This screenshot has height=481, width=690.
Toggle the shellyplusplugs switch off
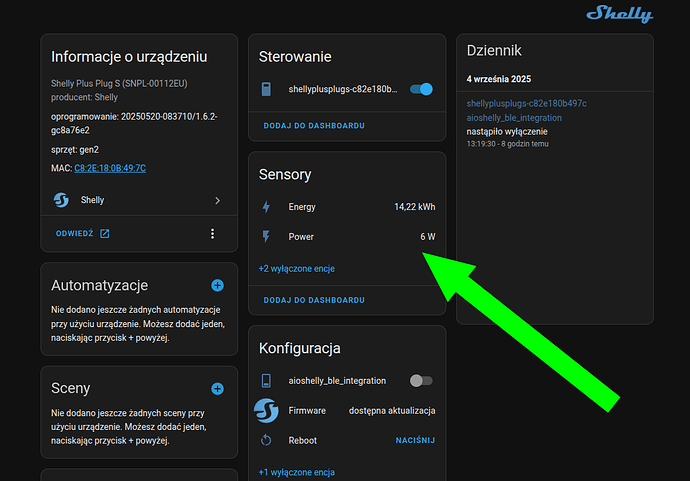[x=421, y=89]
